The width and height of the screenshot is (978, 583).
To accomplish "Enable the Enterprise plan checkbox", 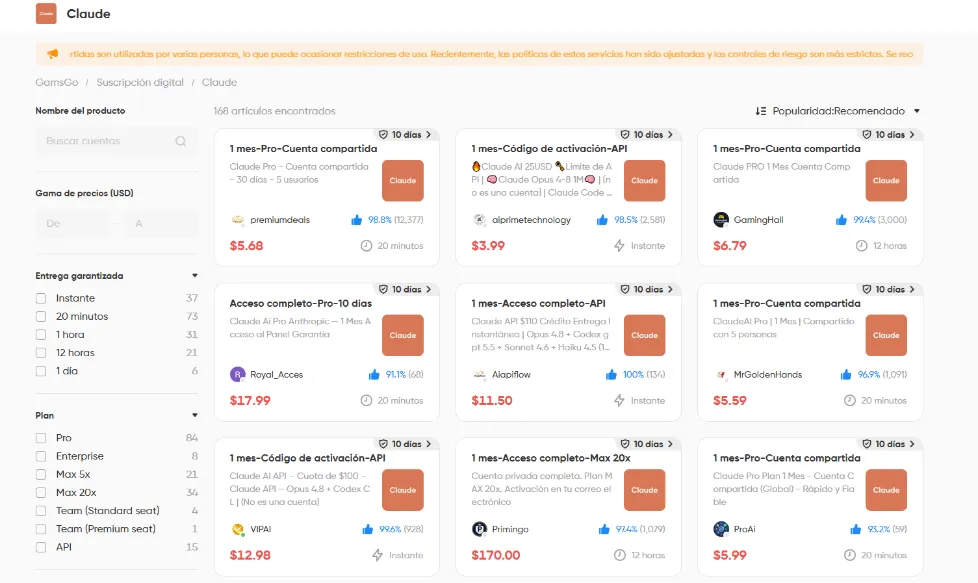I will [41, 456].
